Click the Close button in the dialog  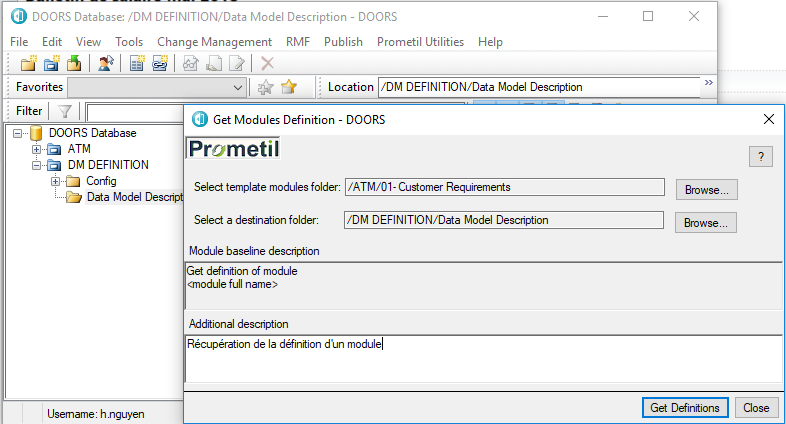[756, 407]
